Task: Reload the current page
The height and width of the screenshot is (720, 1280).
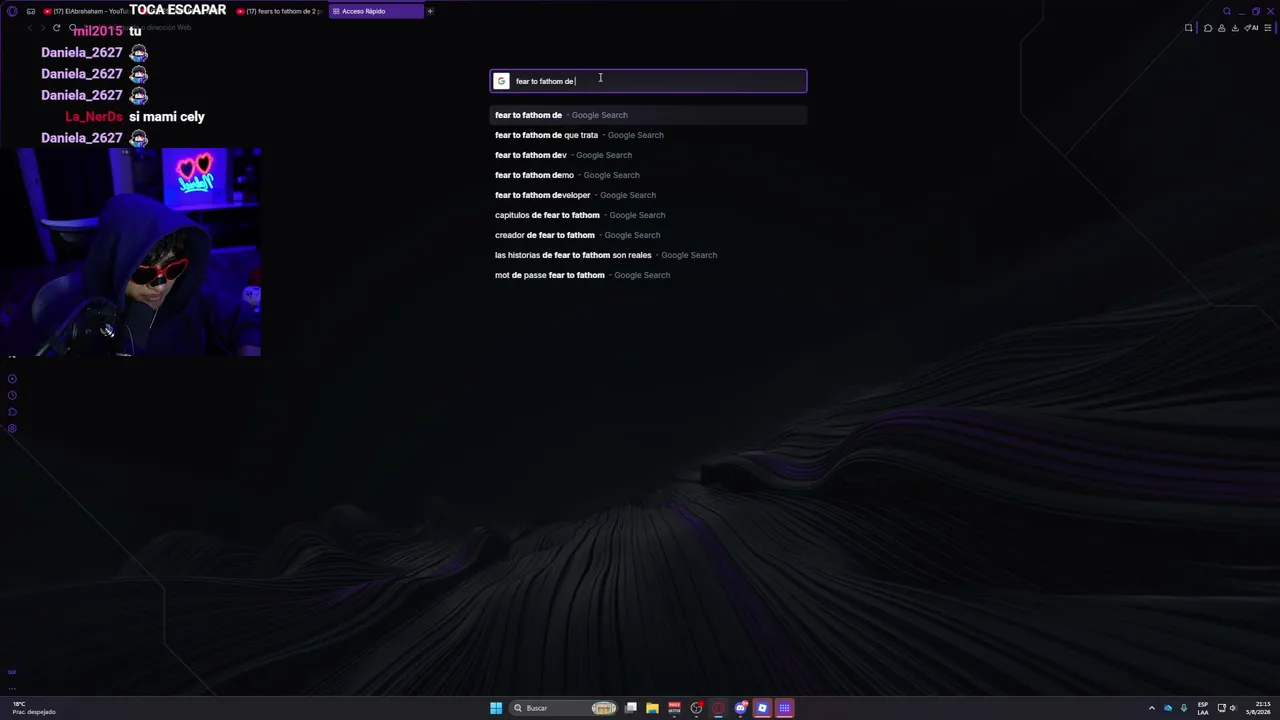Action: (57, 28)
